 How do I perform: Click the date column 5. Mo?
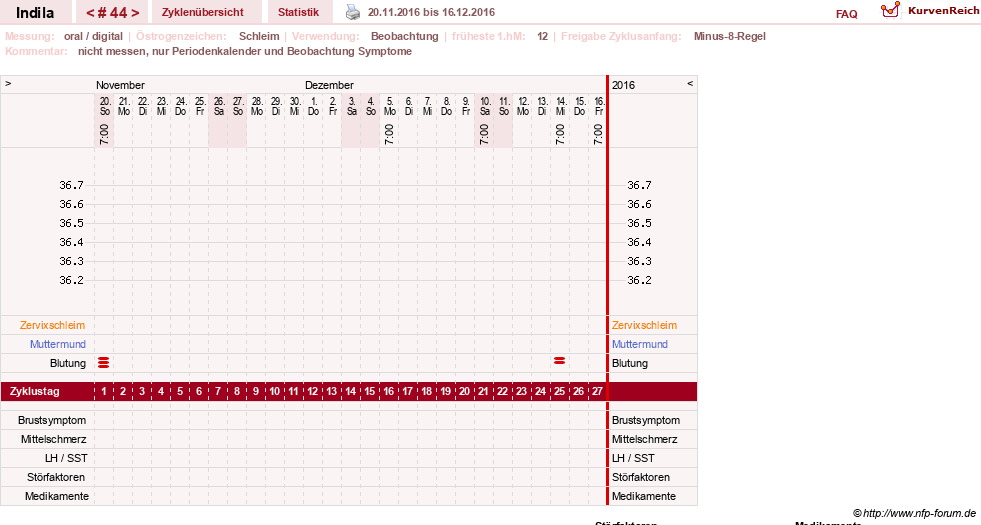click(390, 106)
